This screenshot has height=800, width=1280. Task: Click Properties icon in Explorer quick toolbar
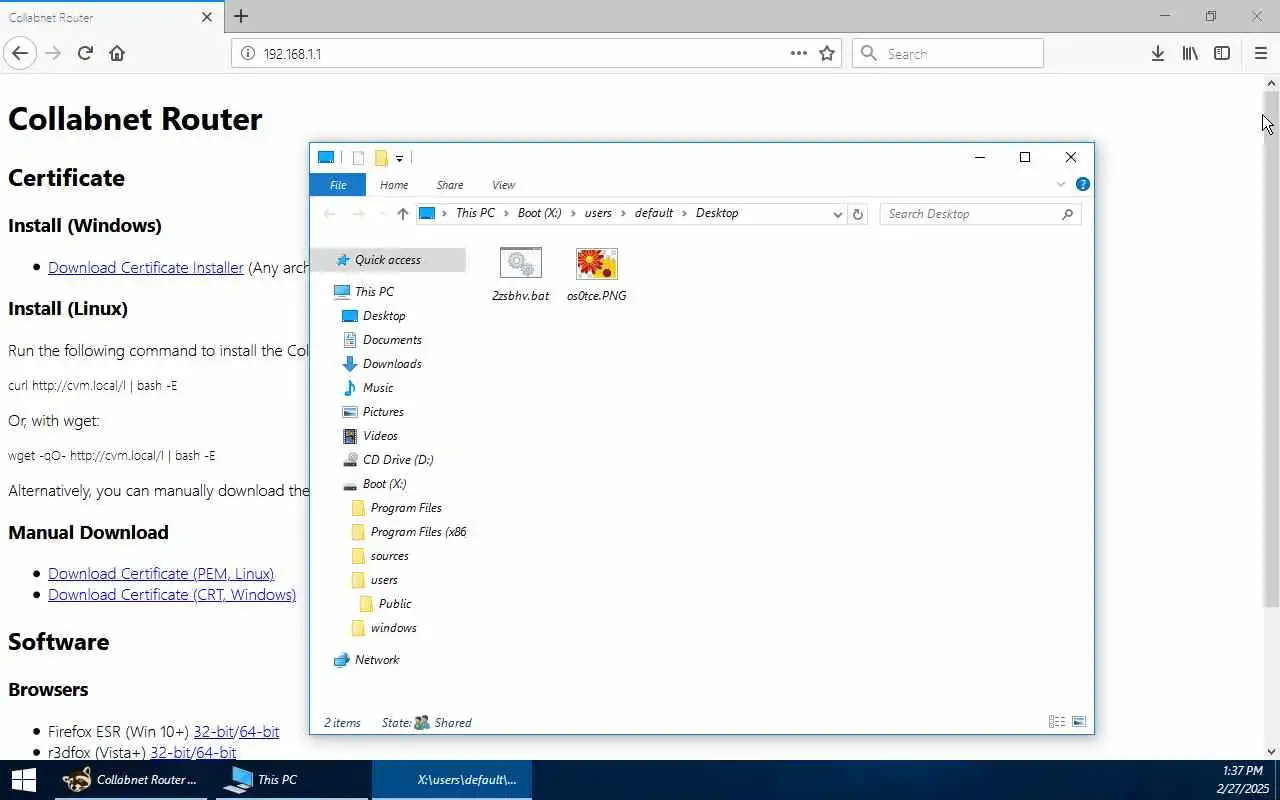tap(358, 157)
